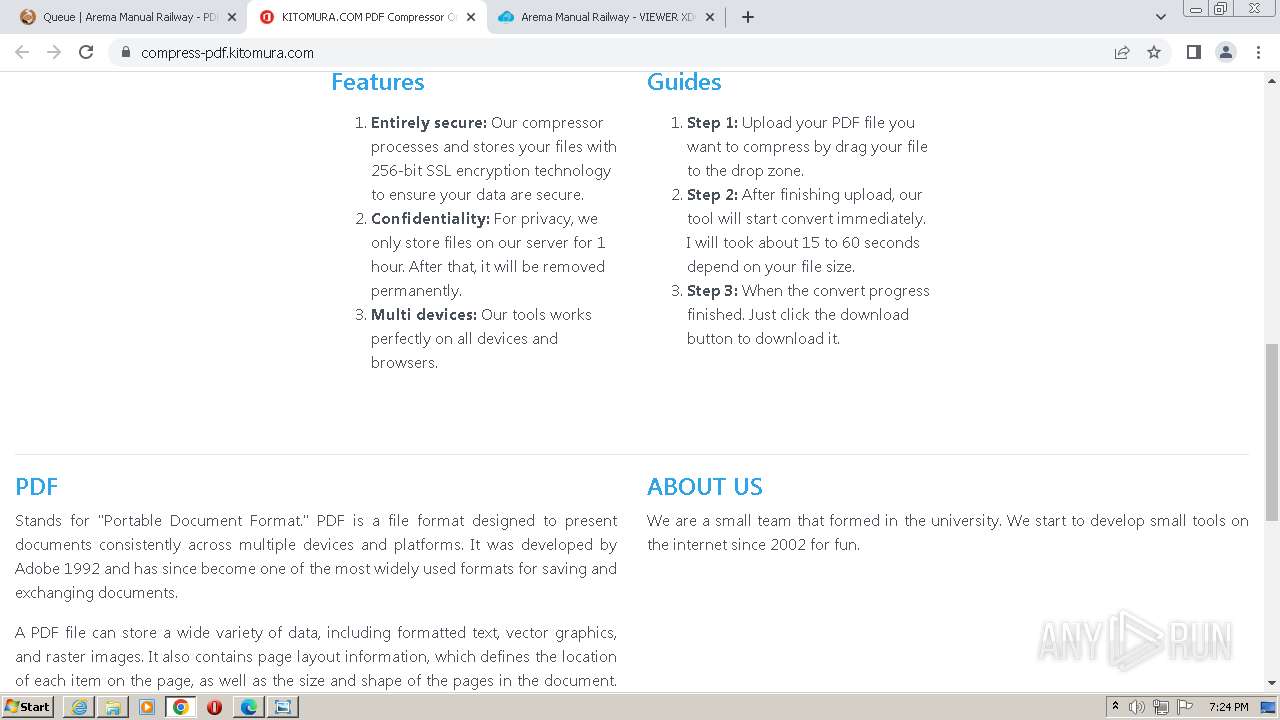This screenshot has width=1280, height=720.
Task: Click the 'Multi devices:' feature text
Action: point(424,315)
